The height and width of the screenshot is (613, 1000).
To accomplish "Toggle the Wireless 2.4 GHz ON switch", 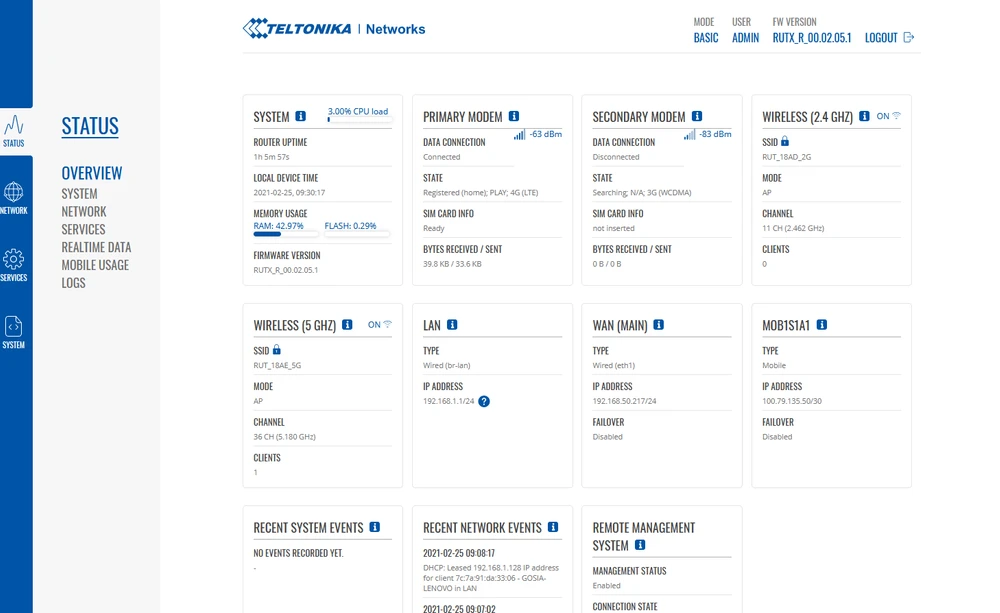I will [x=889, y=117].
